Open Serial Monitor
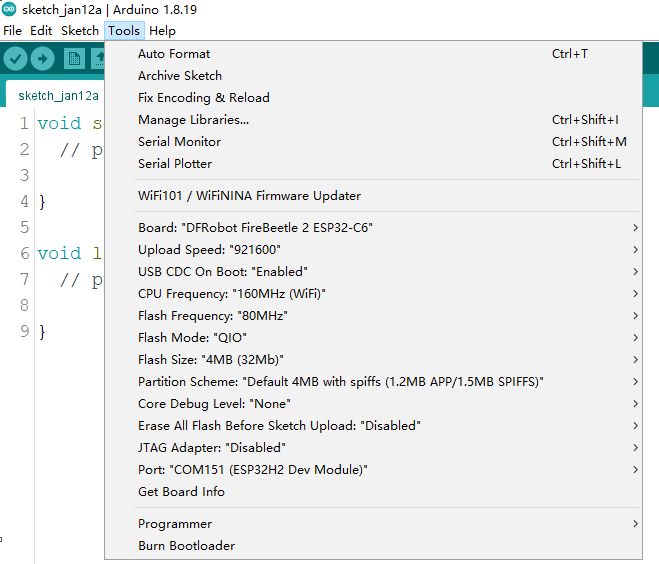Screen dimensions: 659x564 click(373, 142)
